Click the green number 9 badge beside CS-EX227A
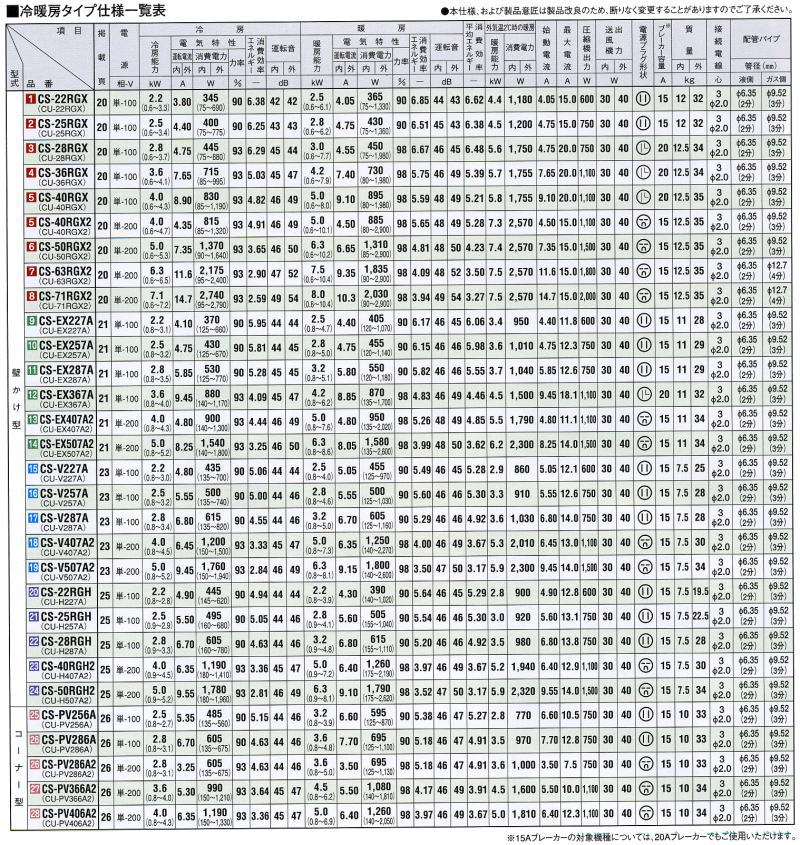Image resolution: width=800 pixels, height=845 pixels. [32, 321]
